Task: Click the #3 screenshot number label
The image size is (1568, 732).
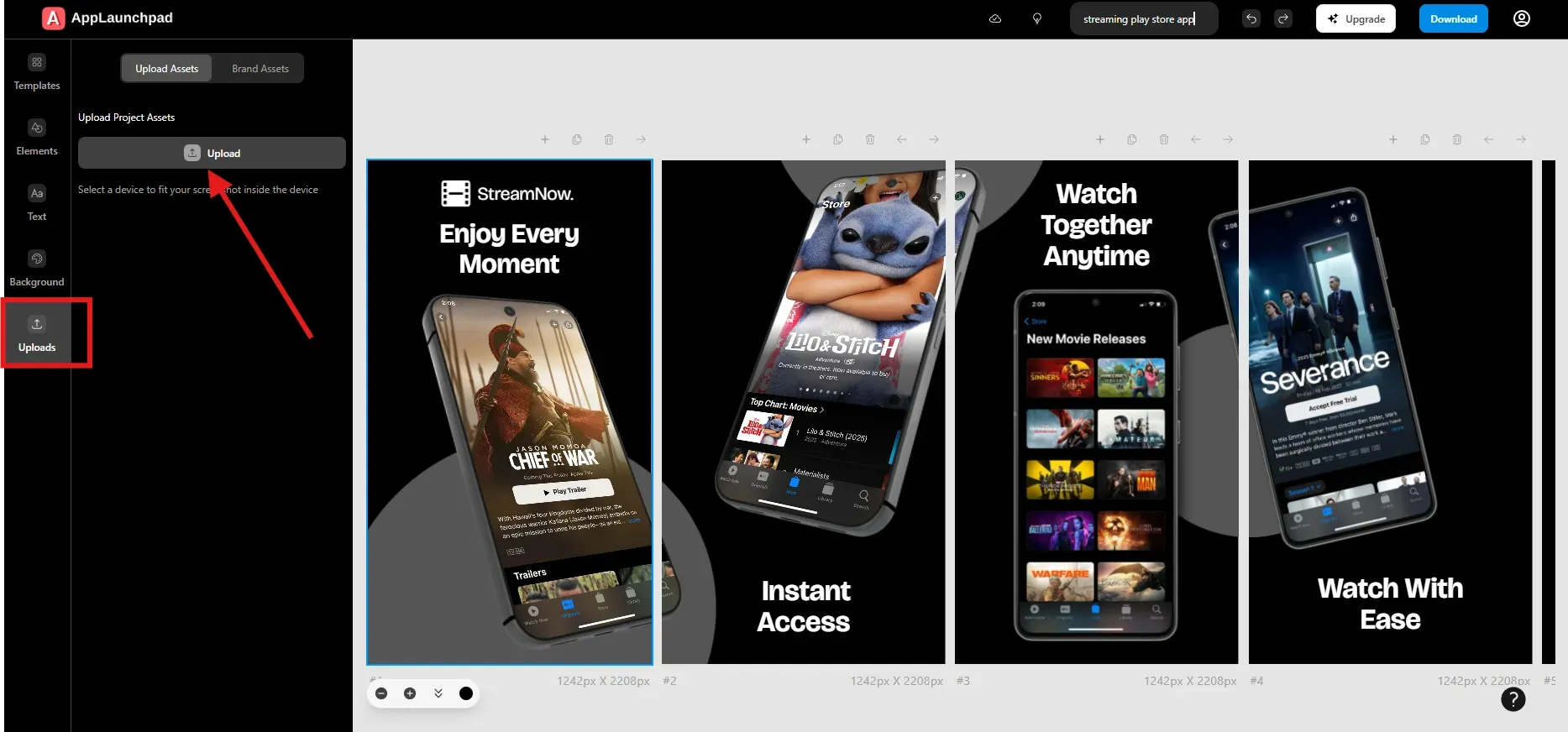Action: click(963, 681)
